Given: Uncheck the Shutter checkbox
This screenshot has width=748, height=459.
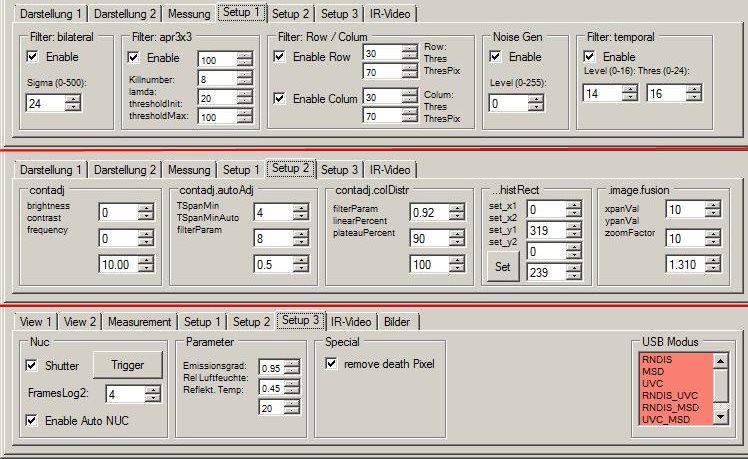Looking at the screenshot, I should pos(33,365).
